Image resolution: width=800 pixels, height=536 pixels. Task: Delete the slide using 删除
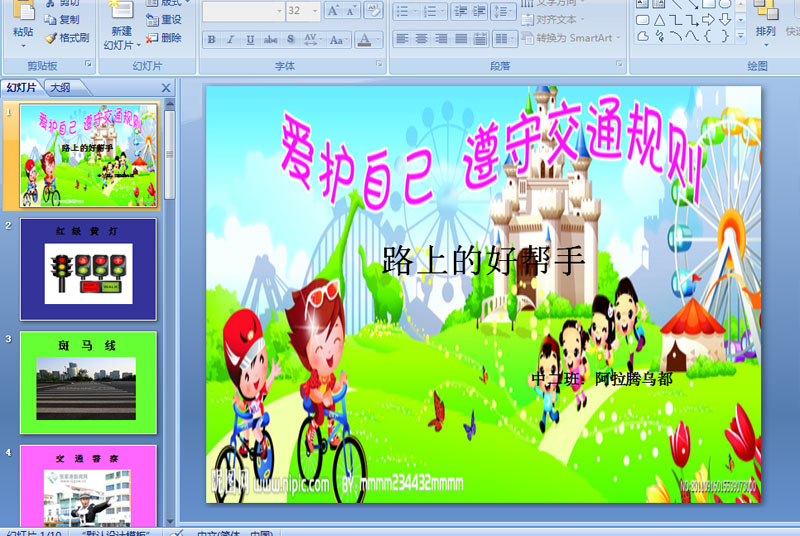click(x=163, y=37)
